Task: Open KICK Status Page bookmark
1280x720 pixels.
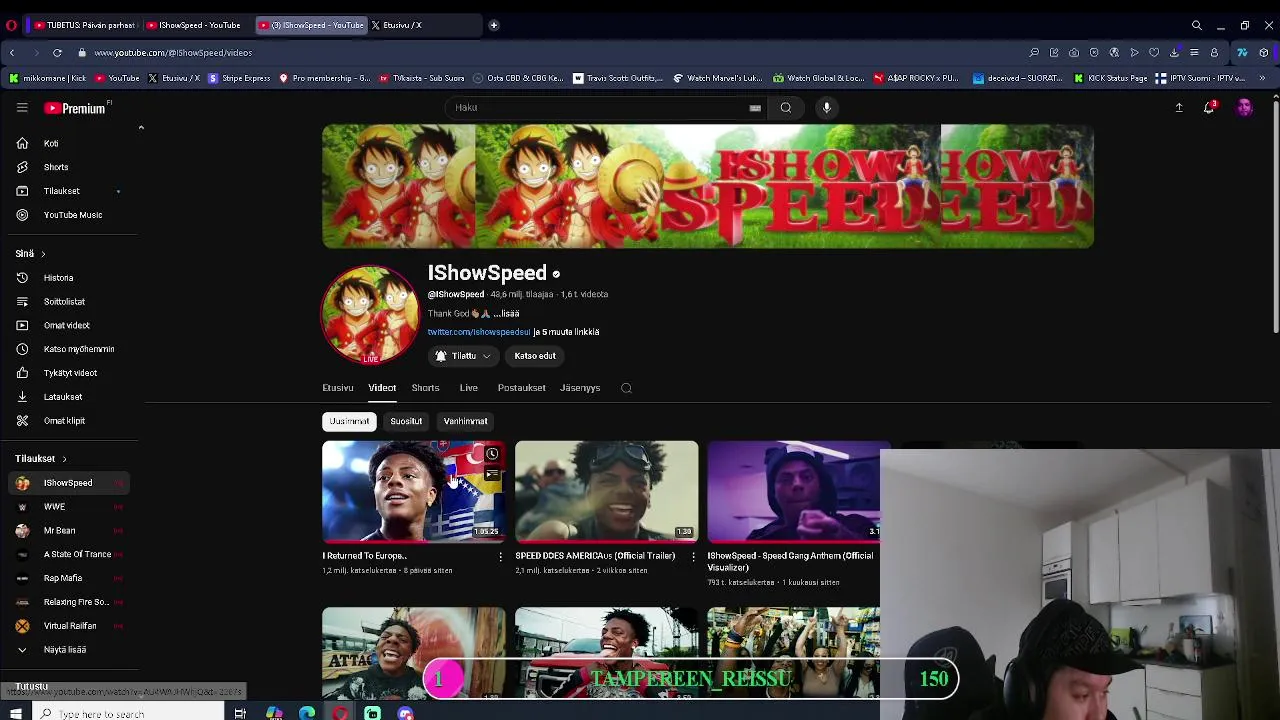Action: pyautogui.click(x=1110, y=78)
